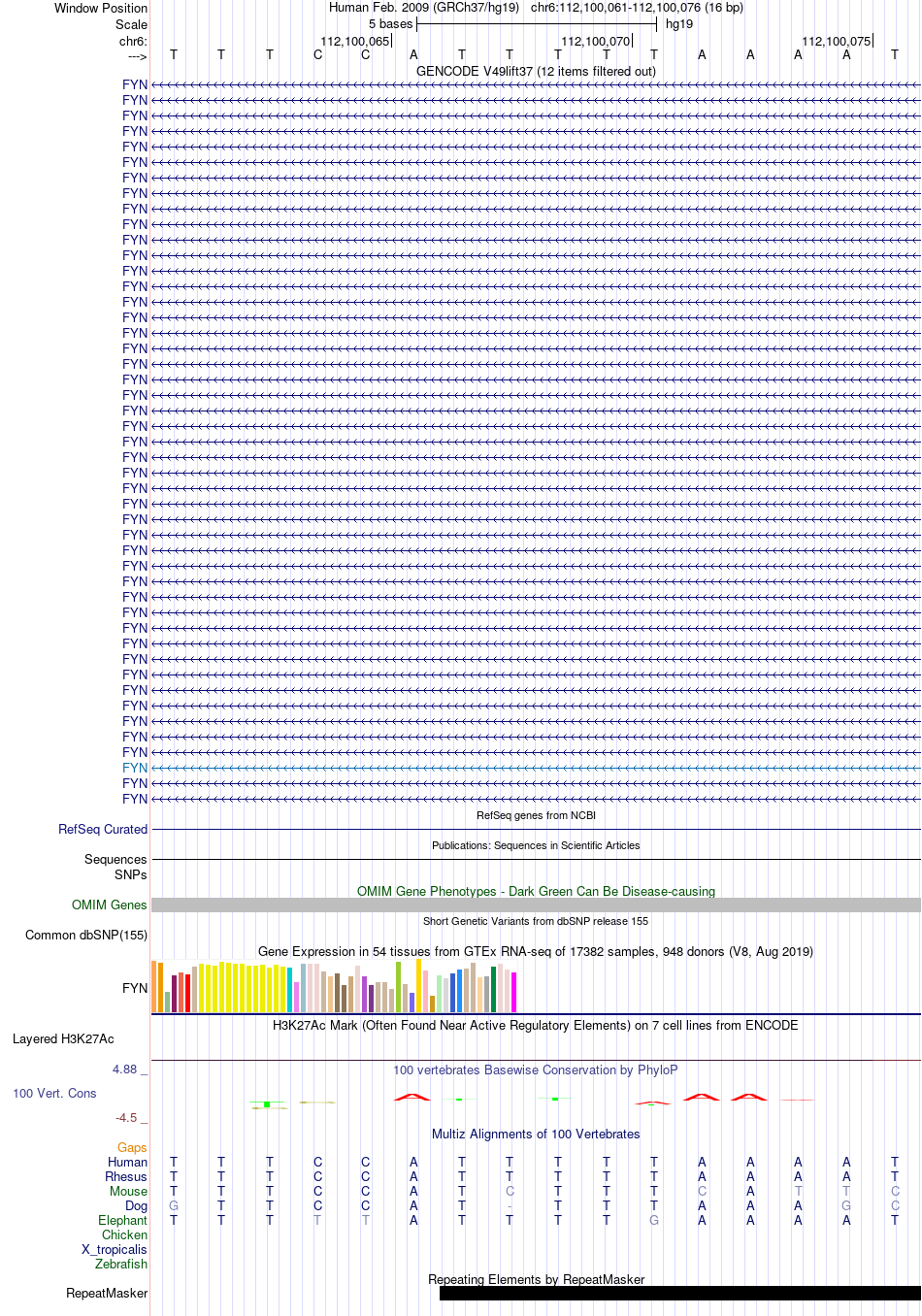Screen dimensions: 922x1316
Task: Open the GENCODE V49lift37 track title
Action: pyautogui.click(x=536, y=71)
